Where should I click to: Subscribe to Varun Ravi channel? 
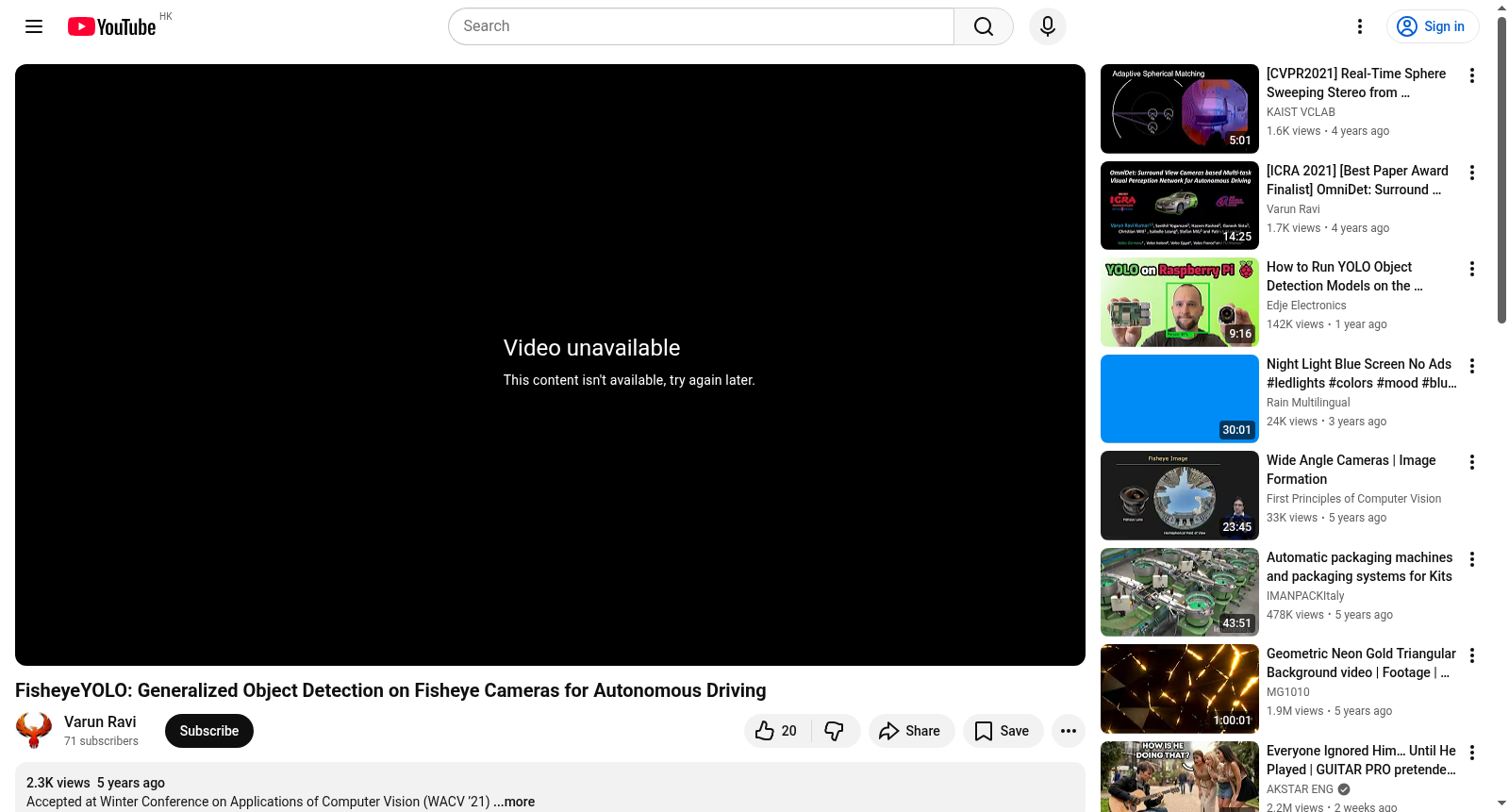click(x=209, y=731)
